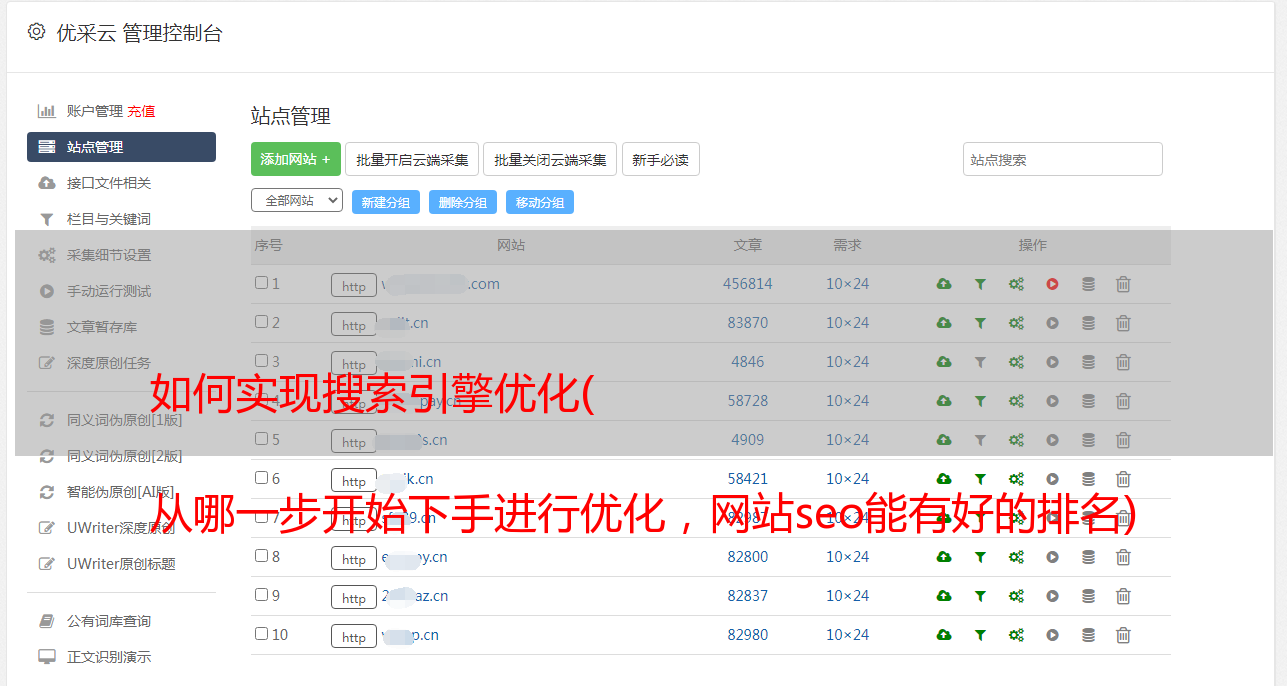Click the database icon in row 1
The width and height of the screenshot is (1287, 686).
[x=1088, y=284]
